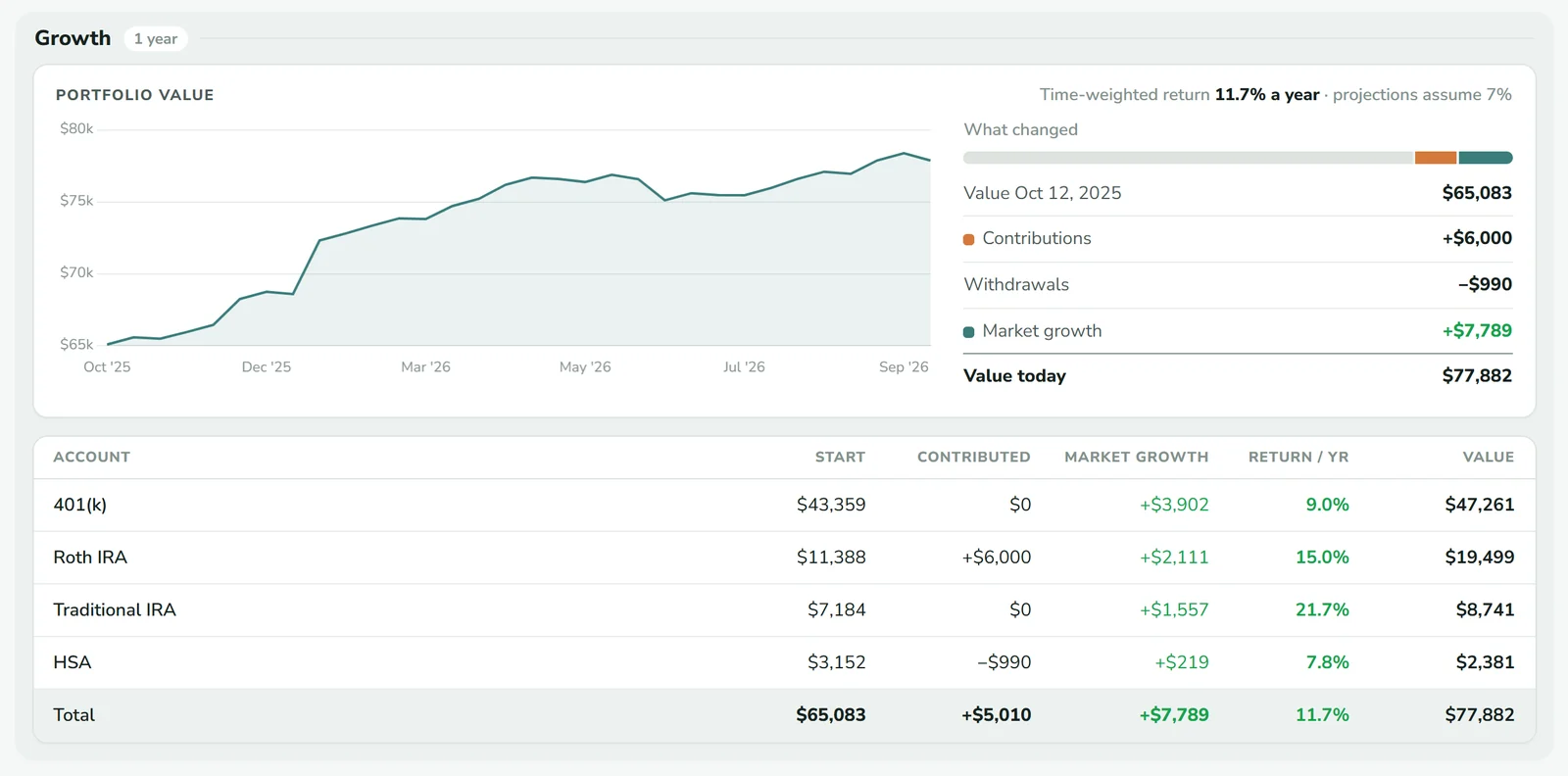Click the Total contributed +$5,010
The width and height of the screenshot is (1568, 776).
pyautogui.click(x=996, y=715)
